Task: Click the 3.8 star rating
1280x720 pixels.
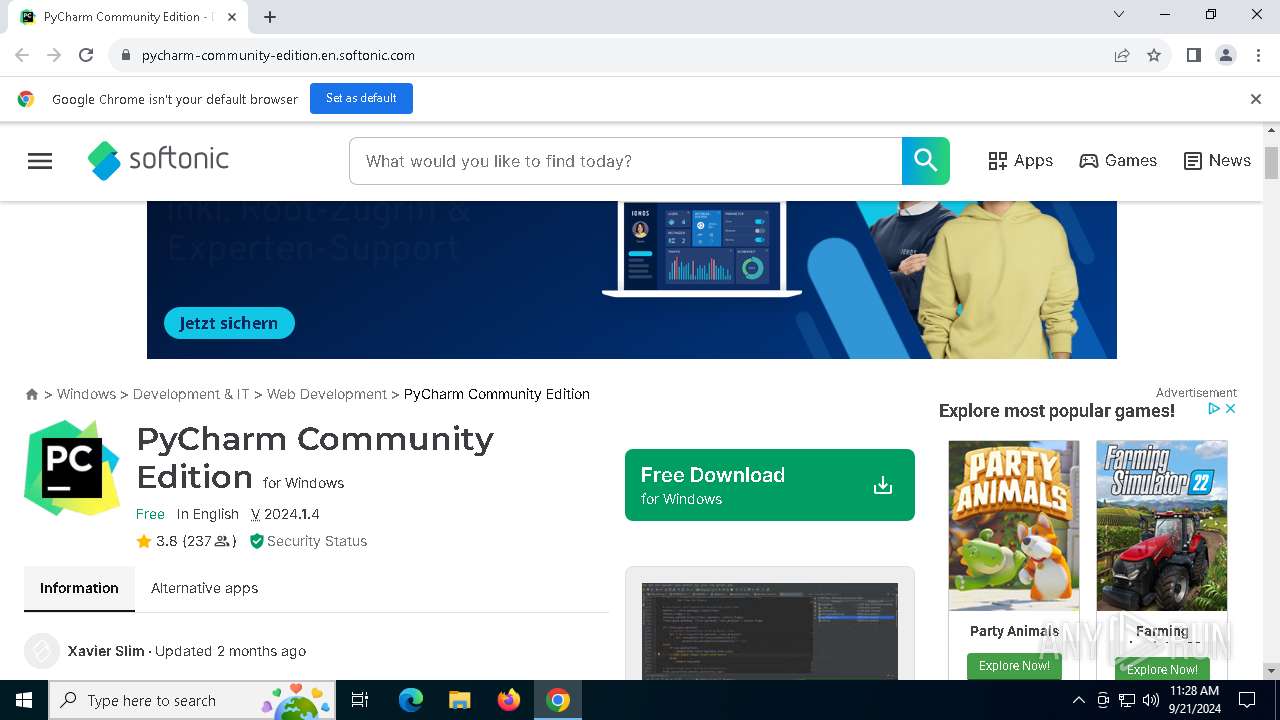Action: click(x=186, y=541)
